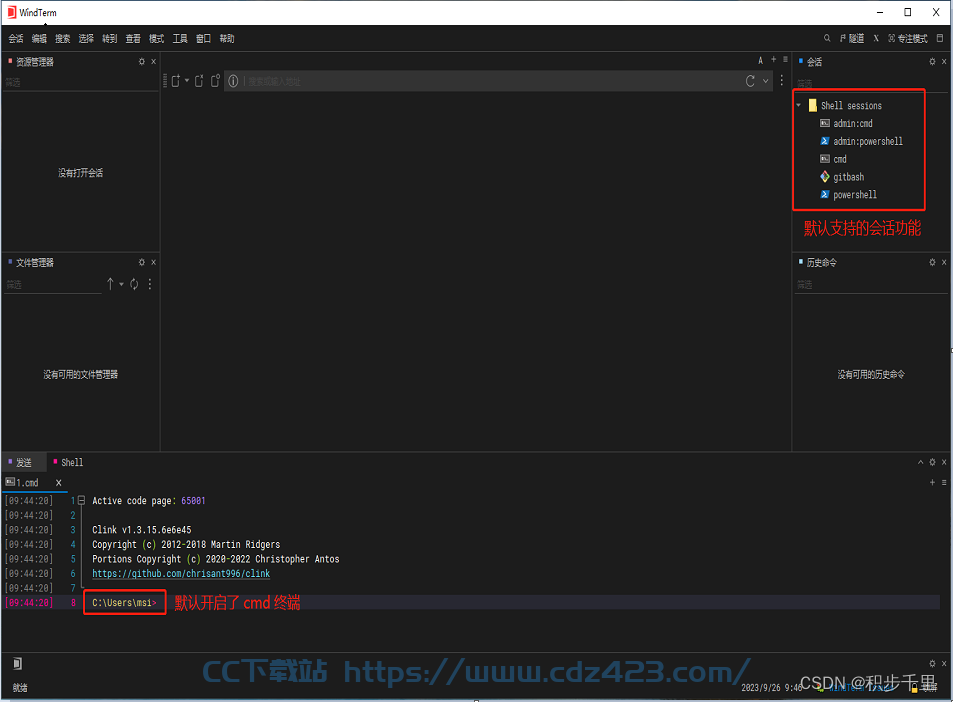Click the magnifier search icon in the top bar

[x=827, y=38]
